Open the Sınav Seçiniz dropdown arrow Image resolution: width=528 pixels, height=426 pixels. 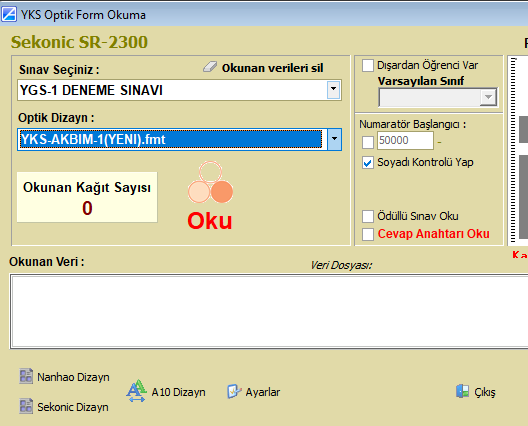click(333, 90)
